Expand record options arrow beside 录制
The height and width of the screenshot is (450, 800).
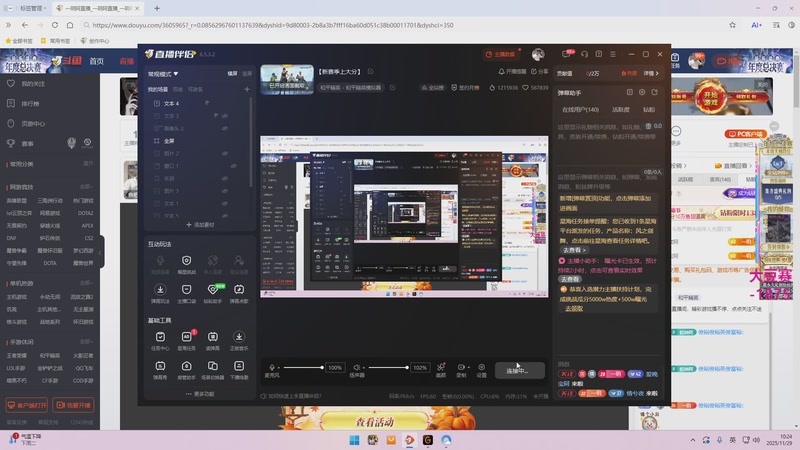(x=468, y=367)
